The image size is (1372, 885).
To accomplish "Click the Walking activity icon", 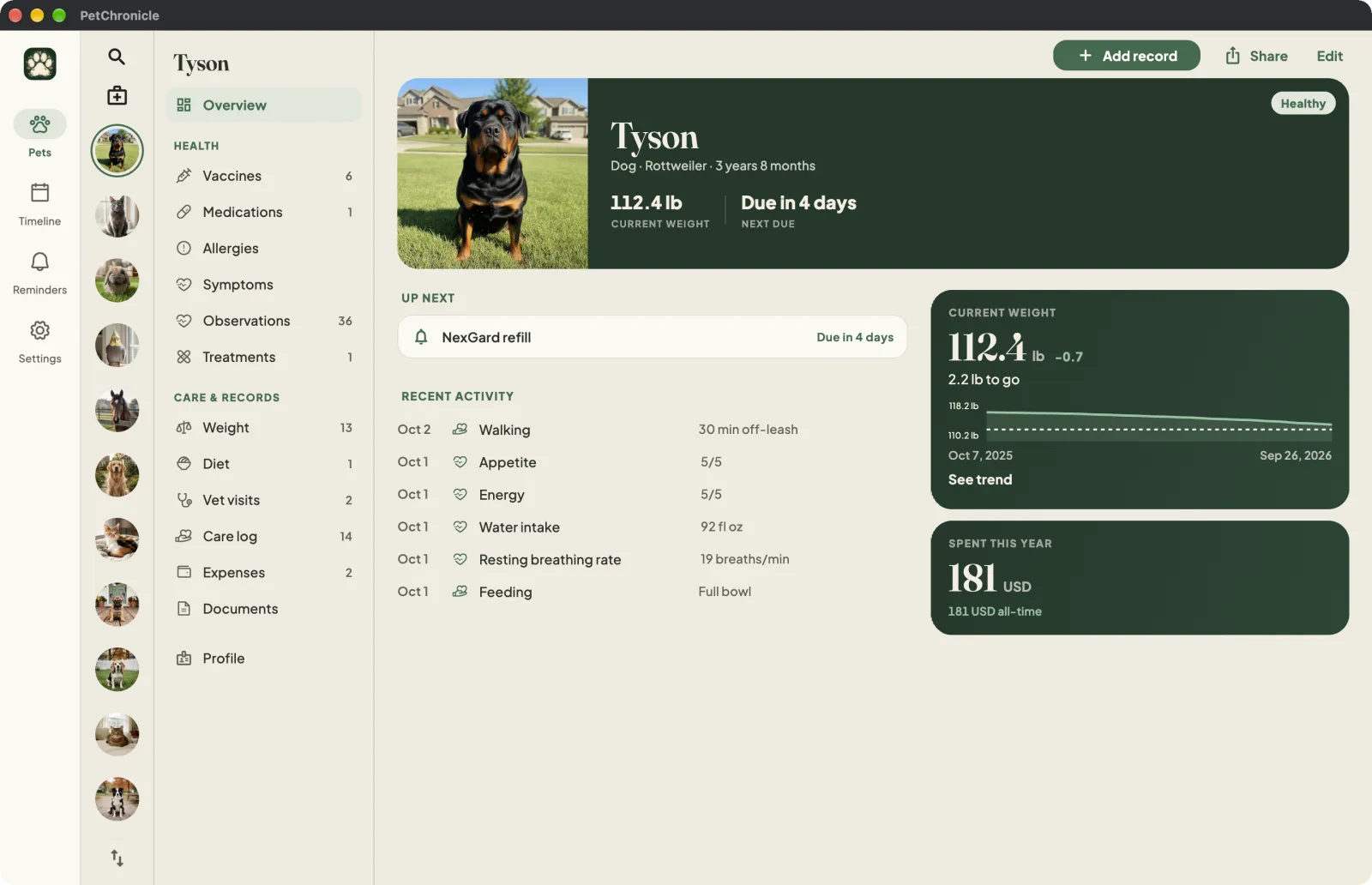I will [460, 429].
